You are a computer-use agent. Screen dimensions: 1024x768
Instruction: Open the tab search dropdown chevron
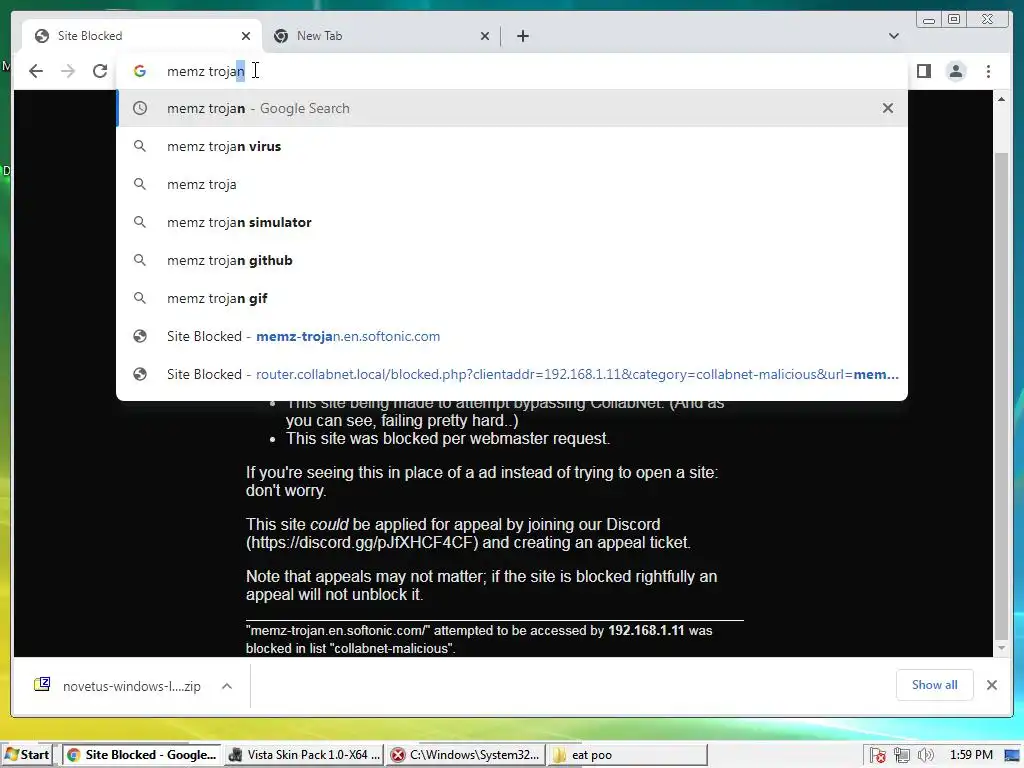[x=894, y=36]
